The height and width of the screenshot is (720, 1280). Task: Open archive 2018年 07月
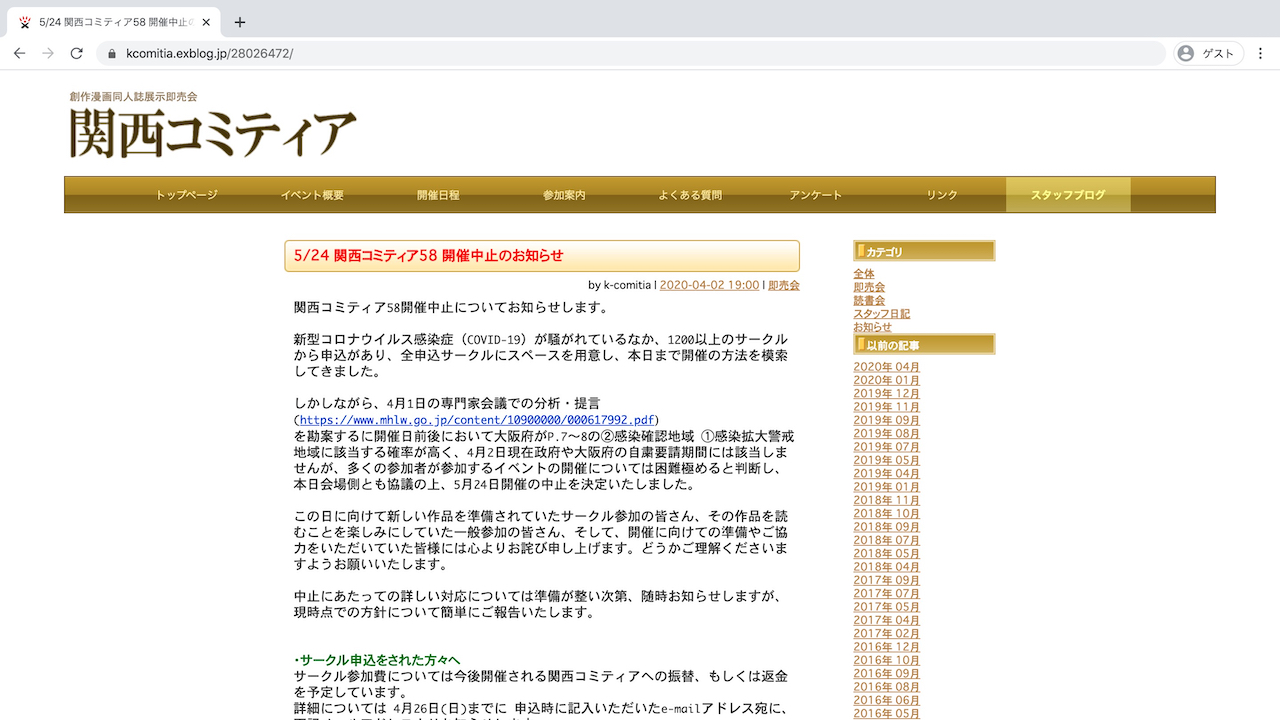887,540
